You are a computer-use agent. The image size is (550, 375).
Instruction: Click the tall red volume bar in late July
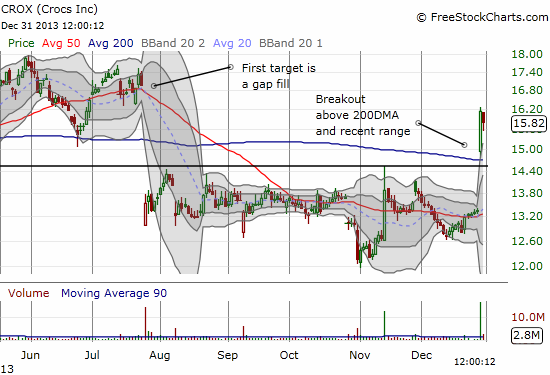tap(145, 323)
